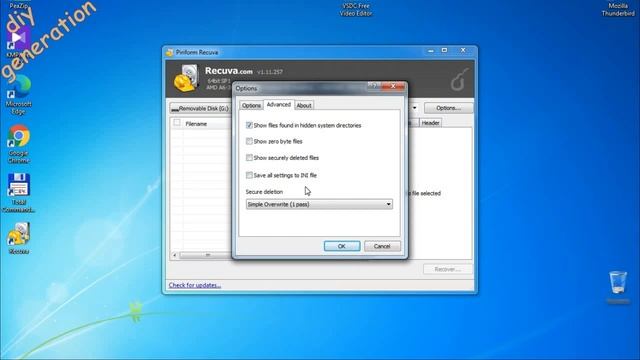Image resolution: width=640 pixels, height=360 pixels.
Task: Click the Recuva hard hat logo
Action: (x=186, y=78)
